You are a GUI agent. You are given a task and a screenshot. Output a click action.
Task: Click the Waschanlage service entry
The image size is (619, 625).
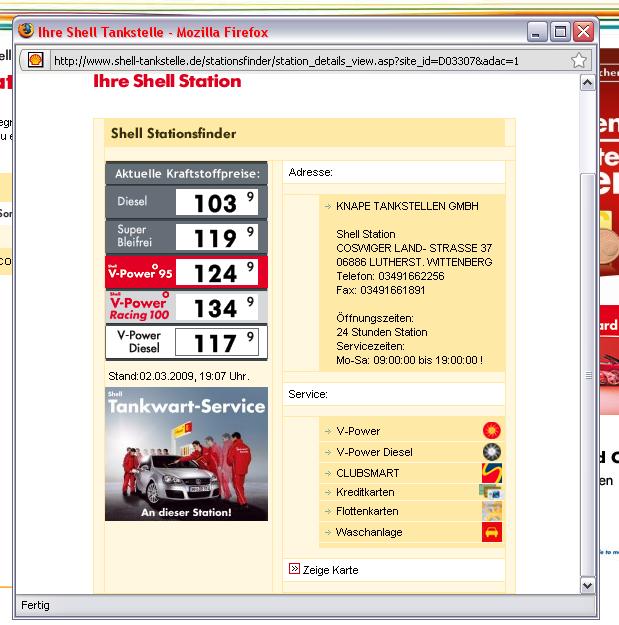coord(369,532)
